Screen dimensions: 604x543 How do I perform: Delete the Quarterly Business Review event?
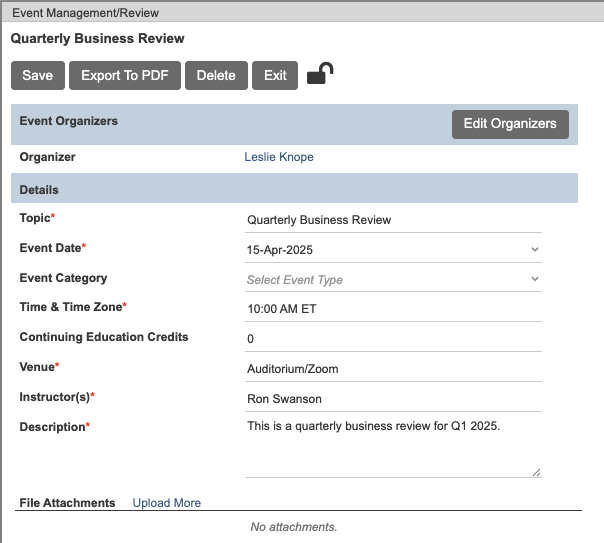pyautogui.click(x=216, y=76)
